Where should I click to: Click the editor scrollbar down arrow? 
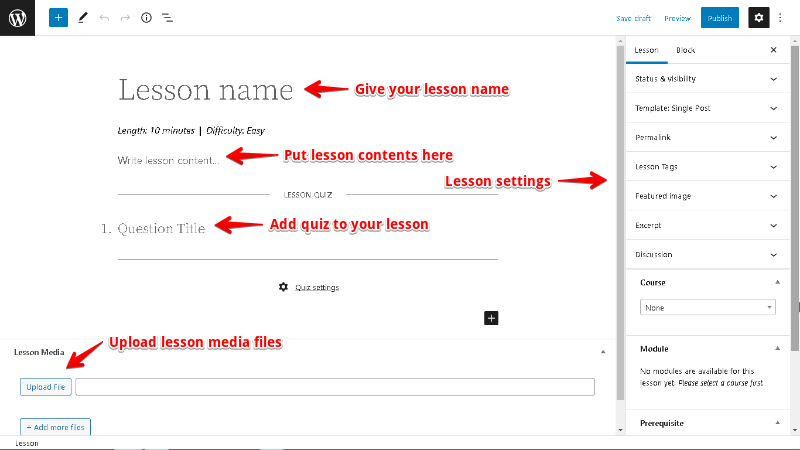coord(620,430)
